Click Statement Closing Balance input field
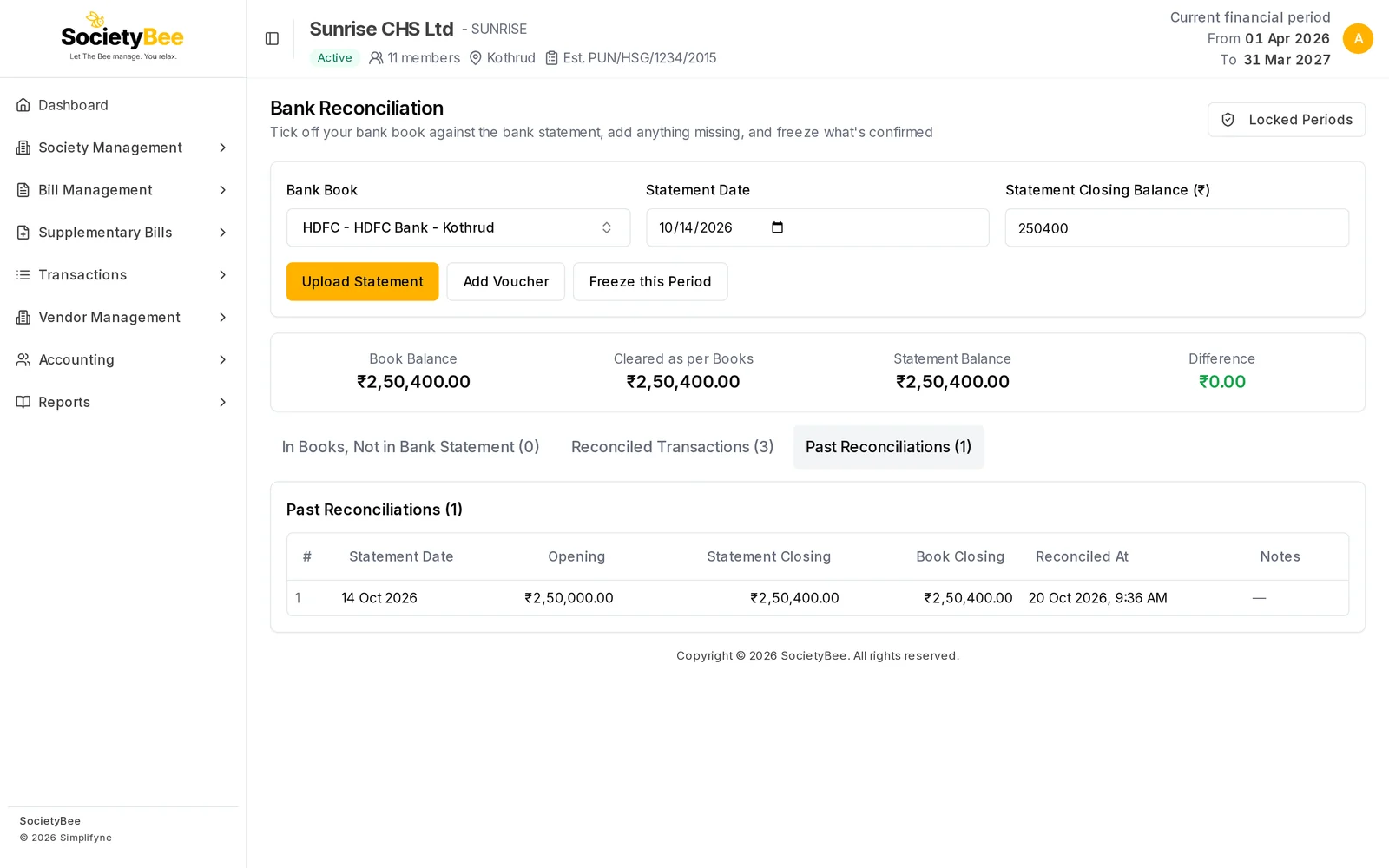1389x868 pixels. tap(1177, 227)
